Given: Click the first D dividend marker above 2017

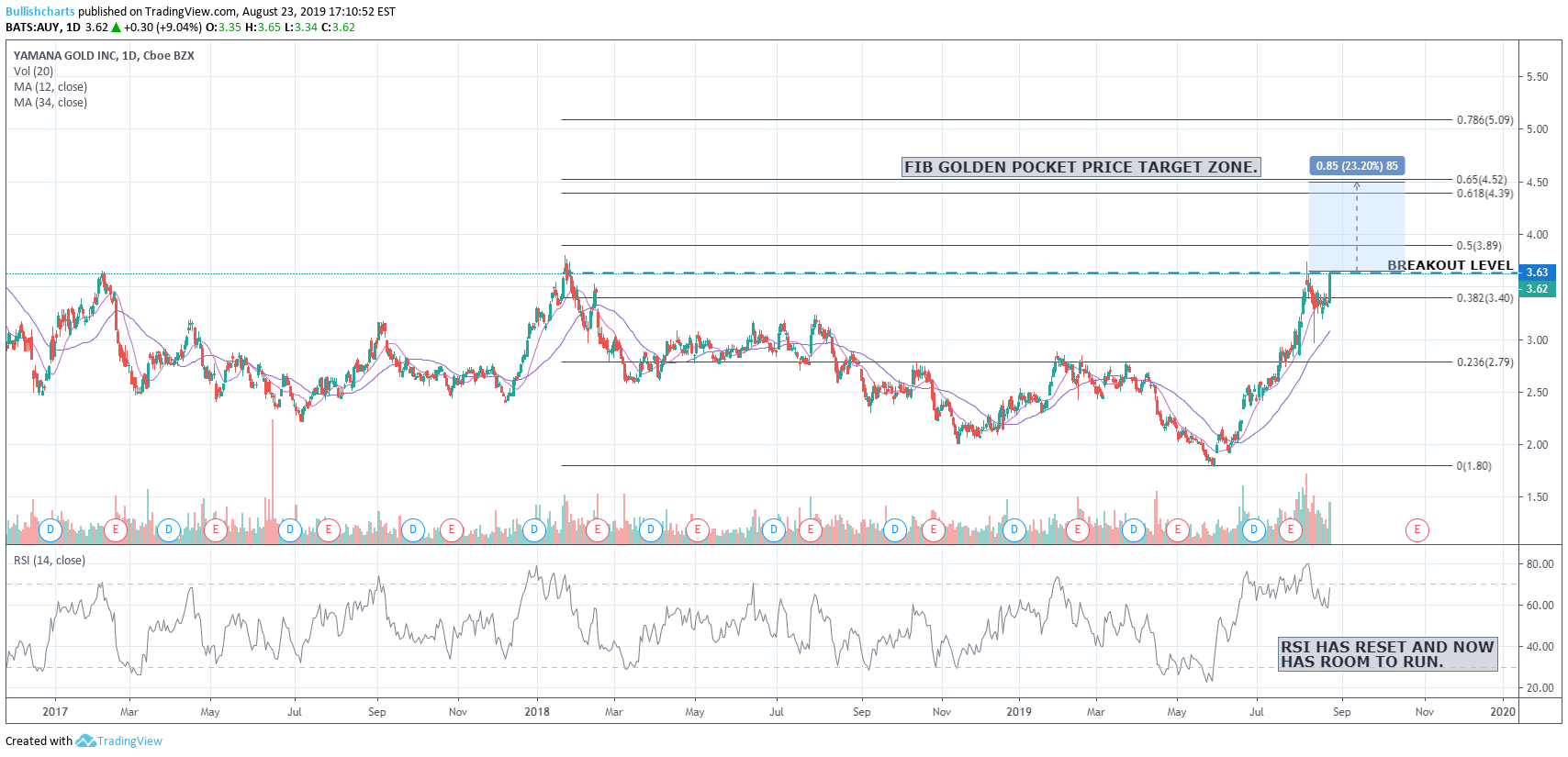Looking at the screenshot, I should pos(50,529).
